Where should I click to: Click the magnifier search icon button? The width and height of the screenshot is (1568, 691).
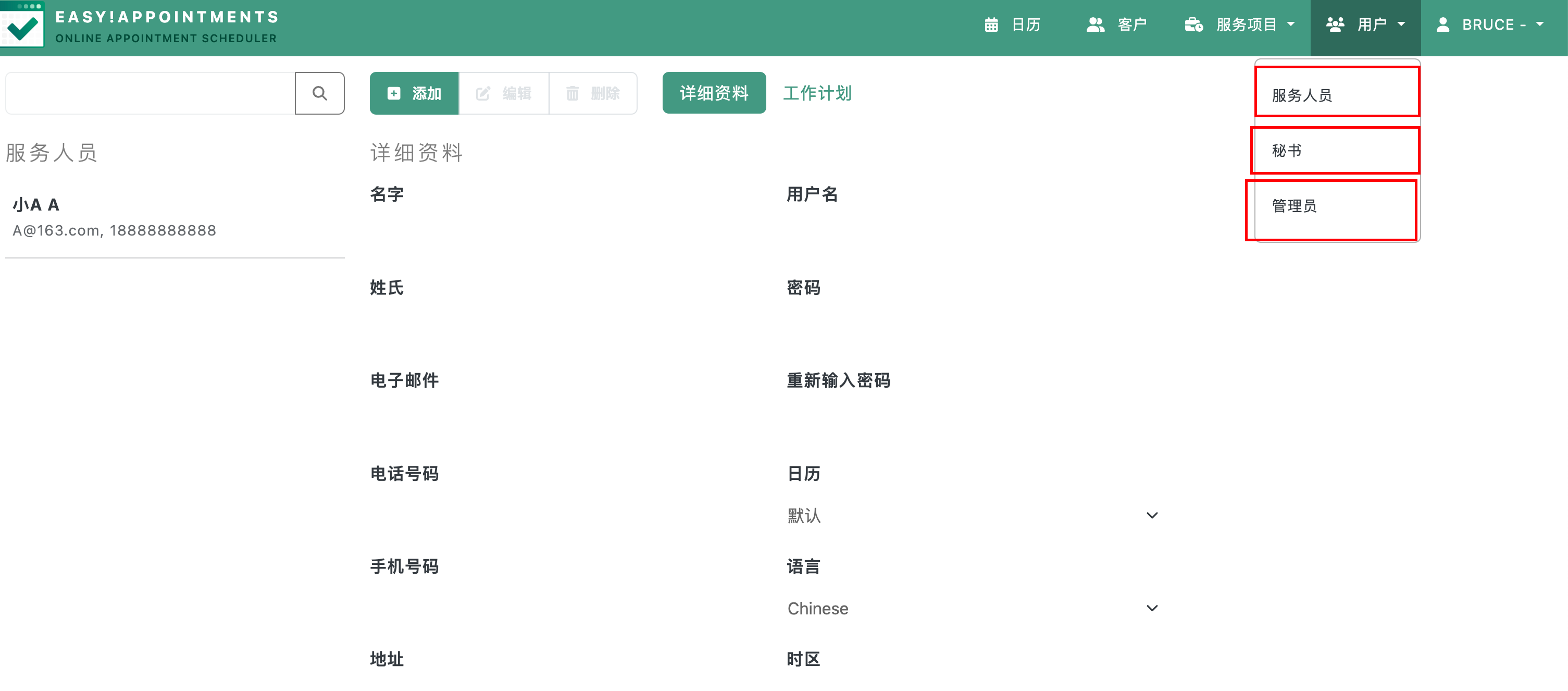pos(319,93)
